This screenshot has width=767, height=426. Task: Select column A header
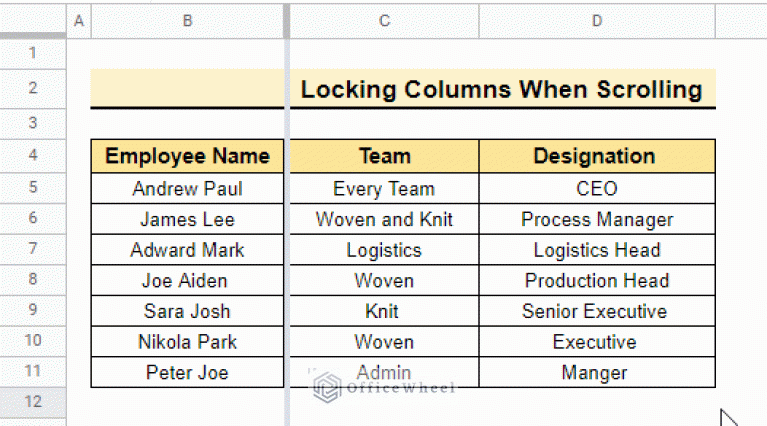tap(79, 21)
